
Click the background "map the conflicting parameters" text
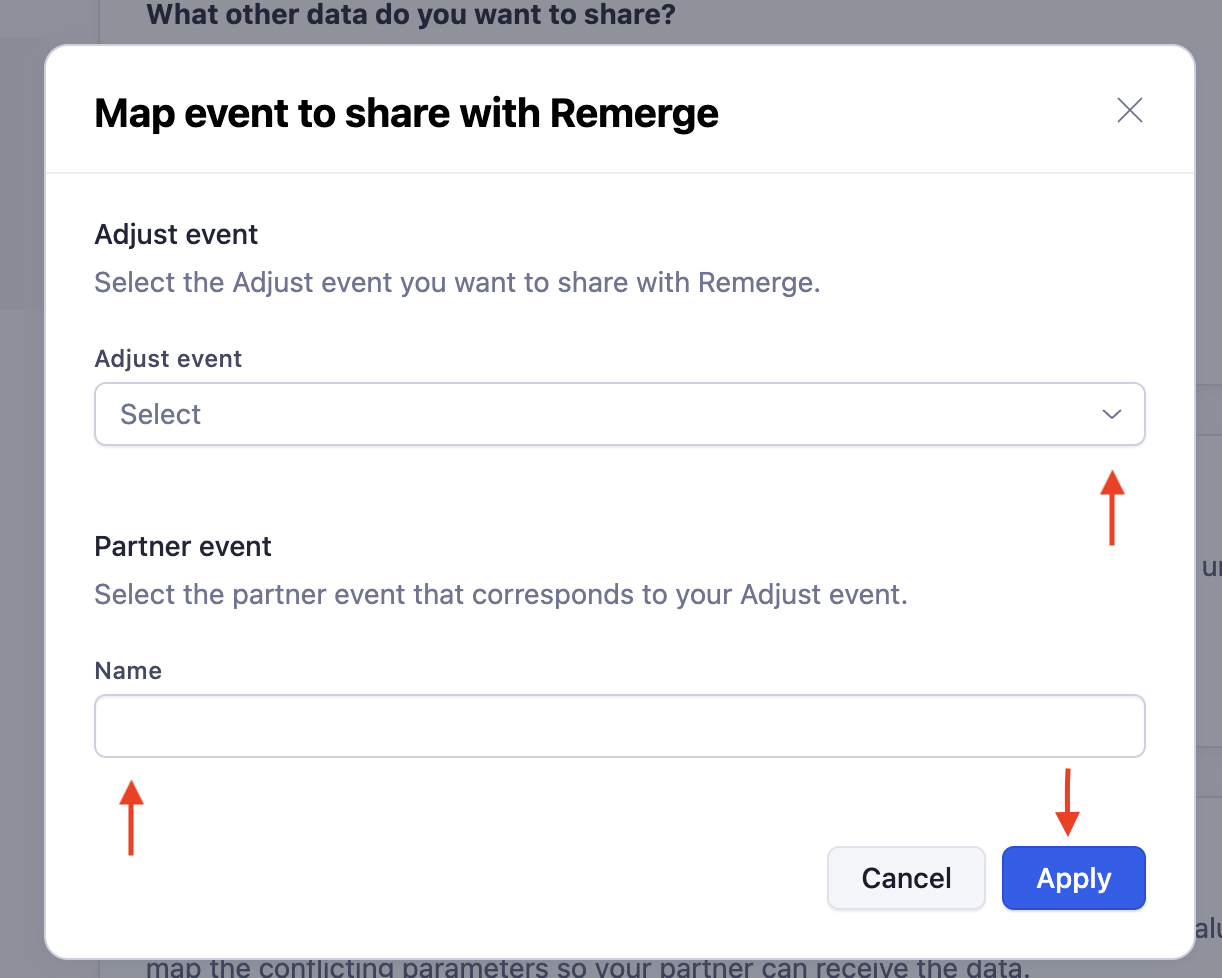[x=585, y=968]
